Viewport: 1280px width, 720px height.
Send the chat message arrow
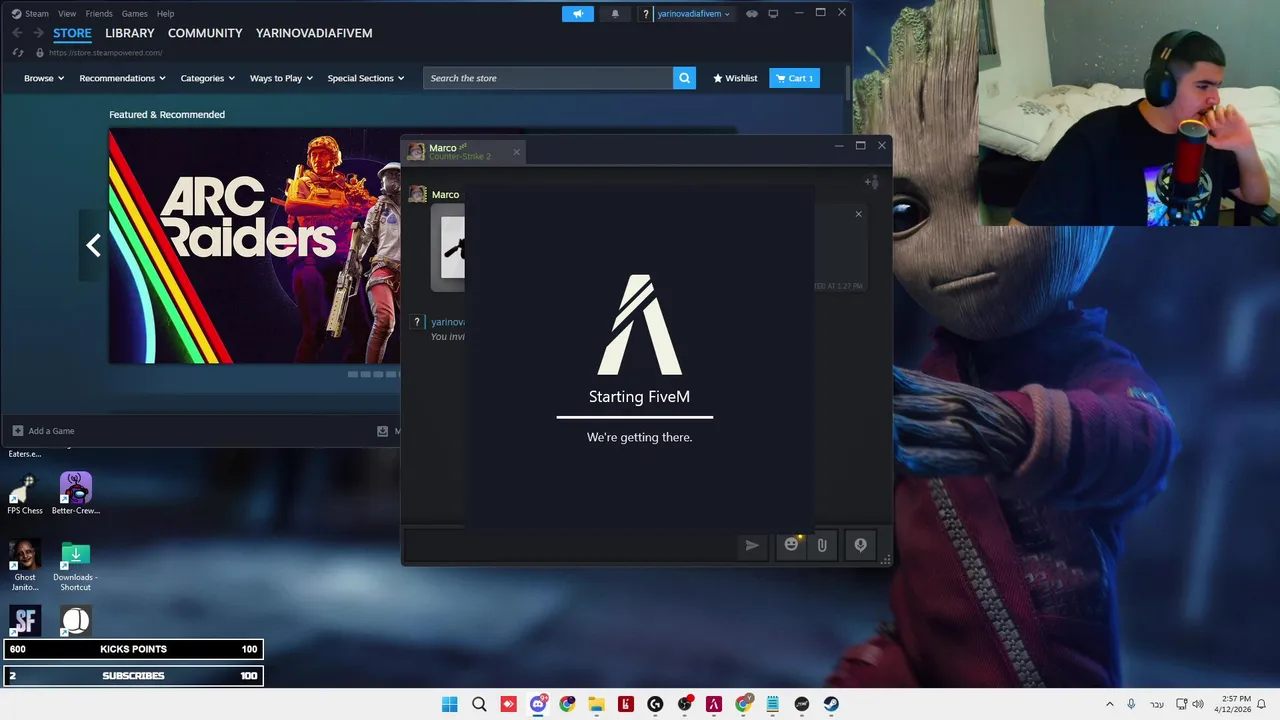click(752, 545)
